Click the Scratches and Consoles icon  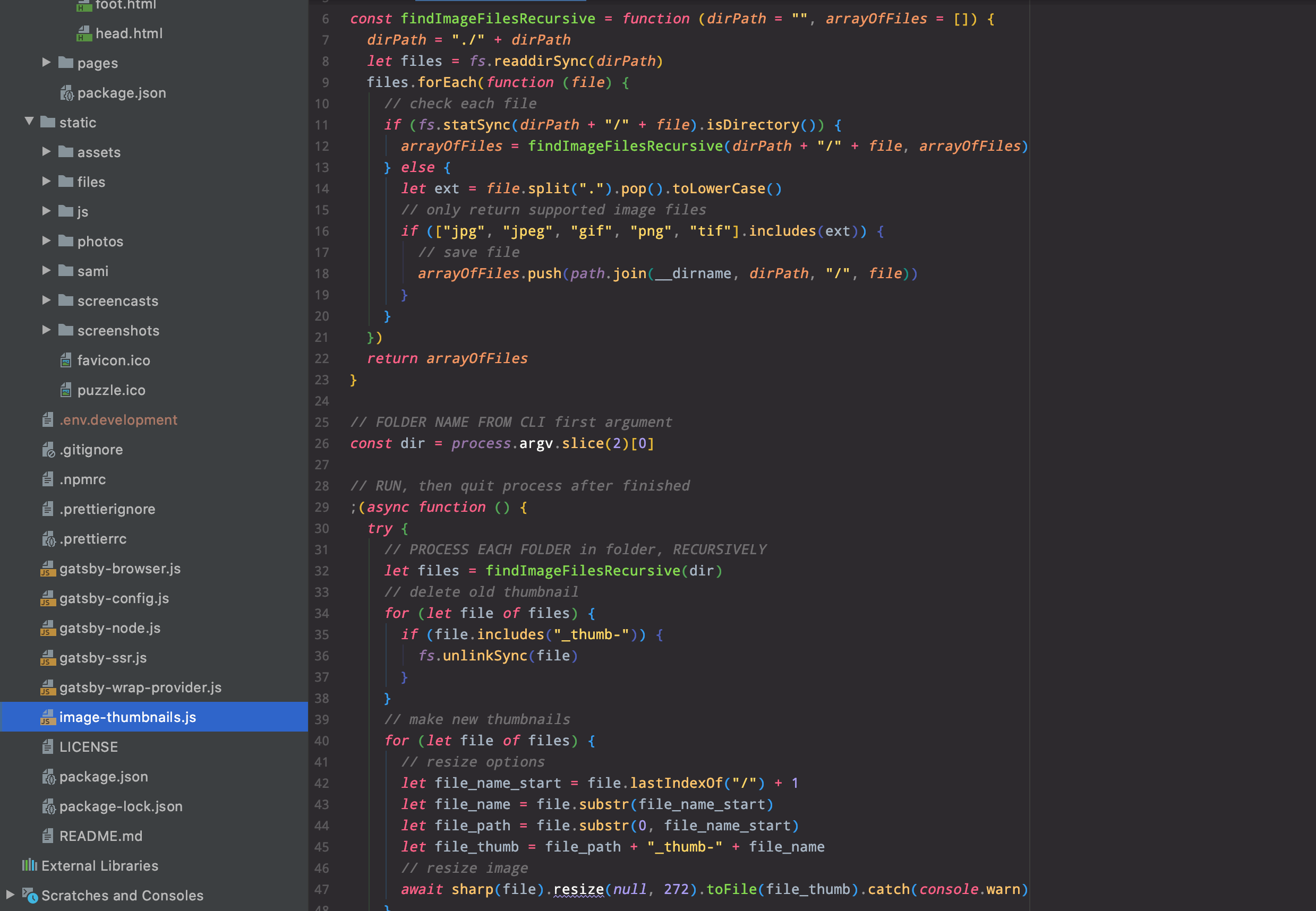(x=30, y=895)
